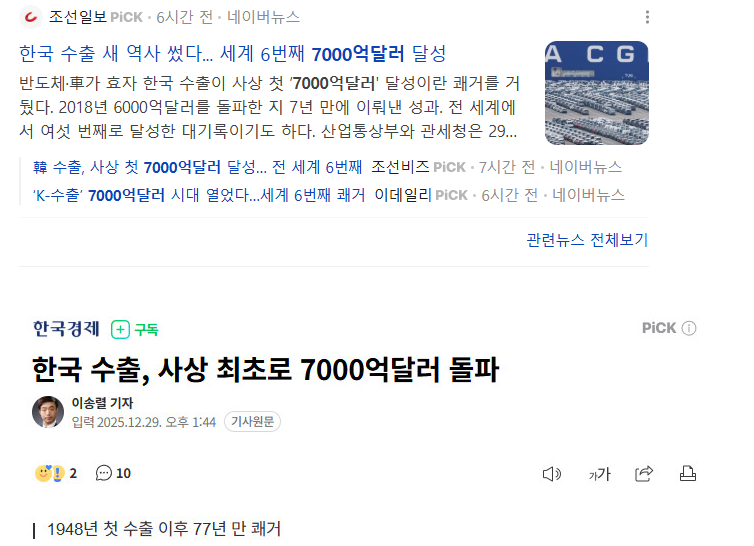Click the 기사원문 button
The width and height of the screenshot is (754, 546).
252,421
